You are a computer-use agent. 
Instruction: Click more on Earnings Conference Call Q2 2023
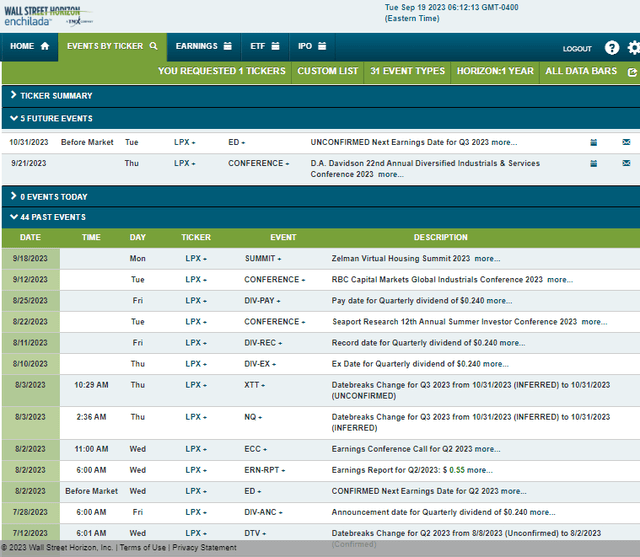[x=487, y=449]
